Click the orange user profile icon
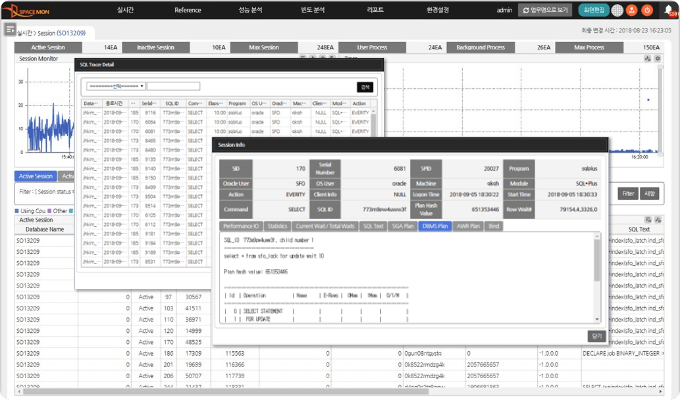 (x=632, y=10)
